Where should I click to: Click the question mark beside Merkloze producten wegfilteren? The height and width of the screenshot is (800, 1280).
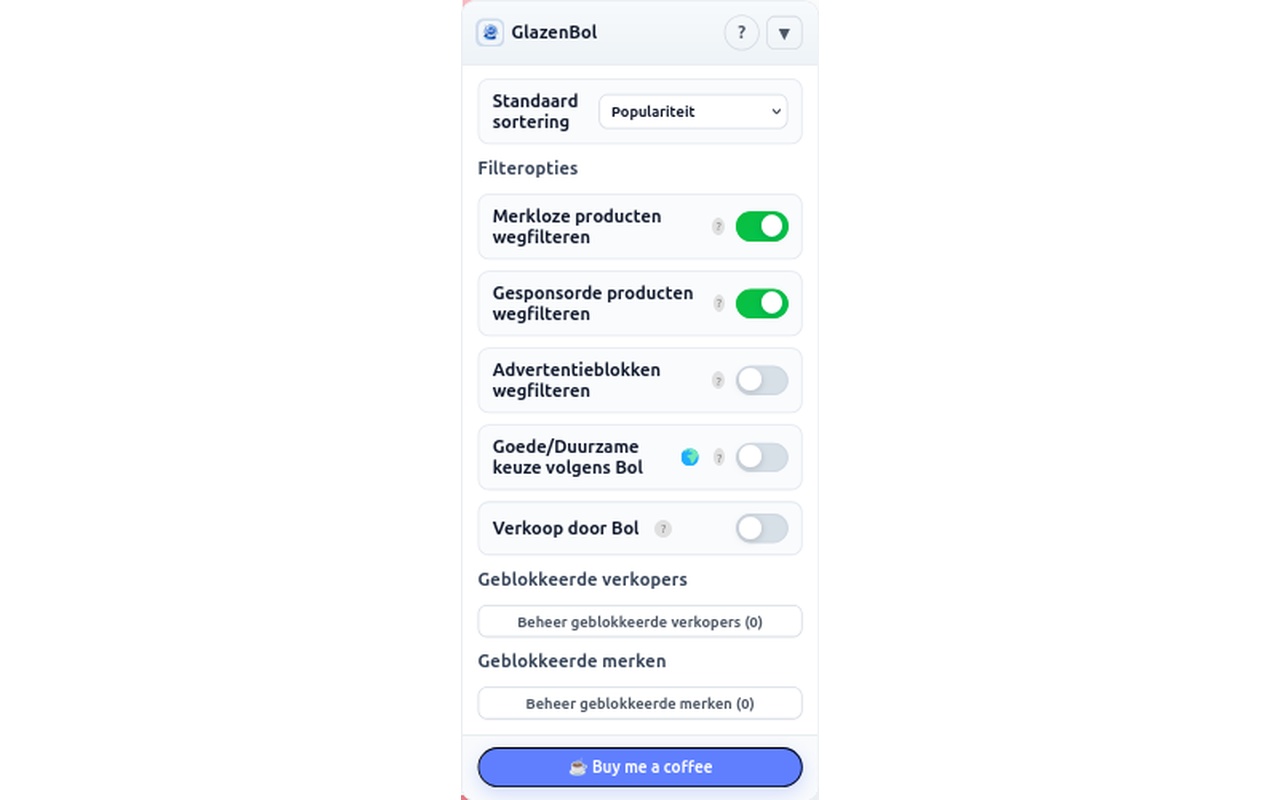(718, 227)
